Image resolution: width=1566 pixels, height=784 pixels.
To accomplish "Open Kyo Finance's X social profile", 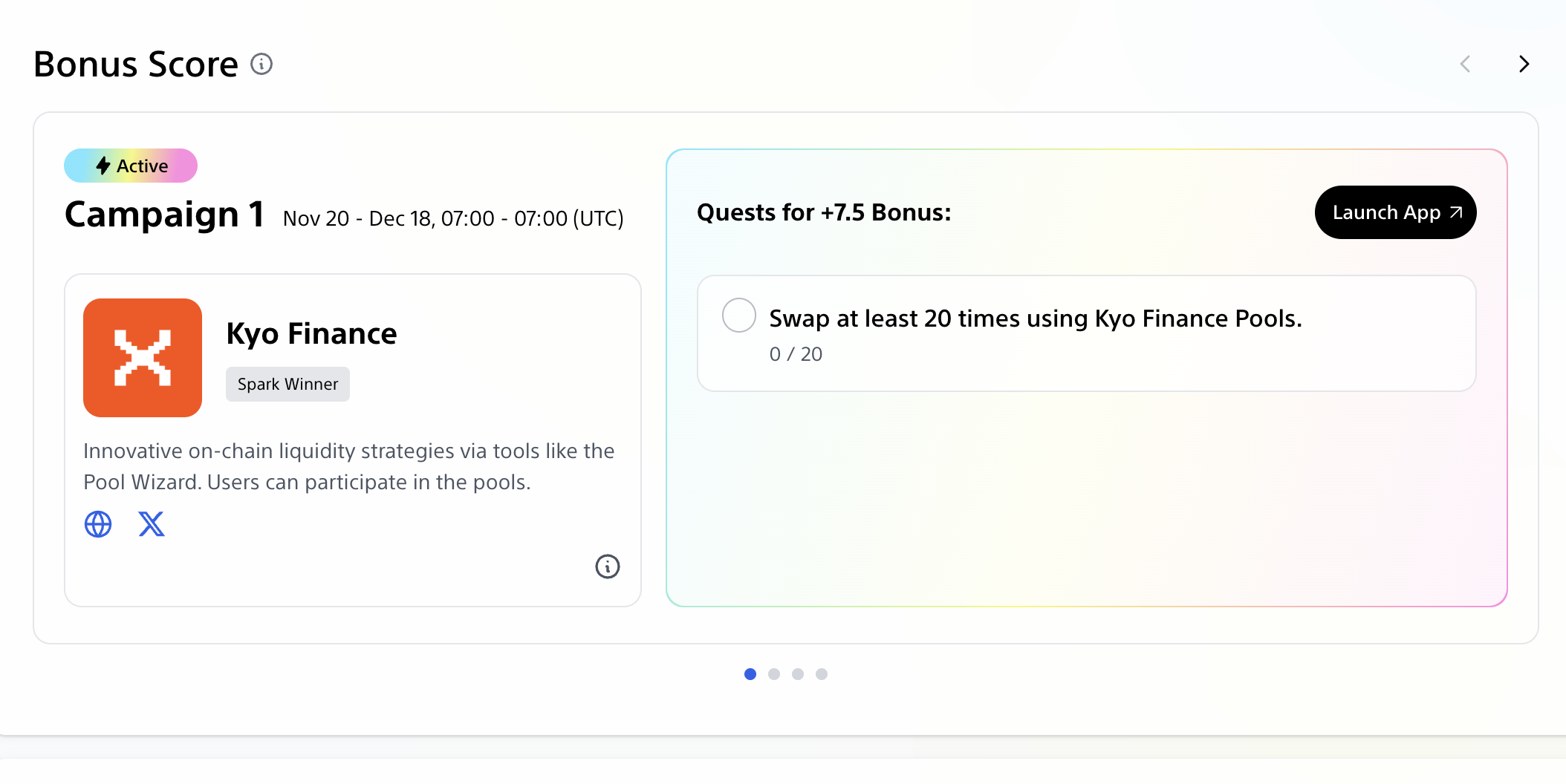I will [152, 524].
